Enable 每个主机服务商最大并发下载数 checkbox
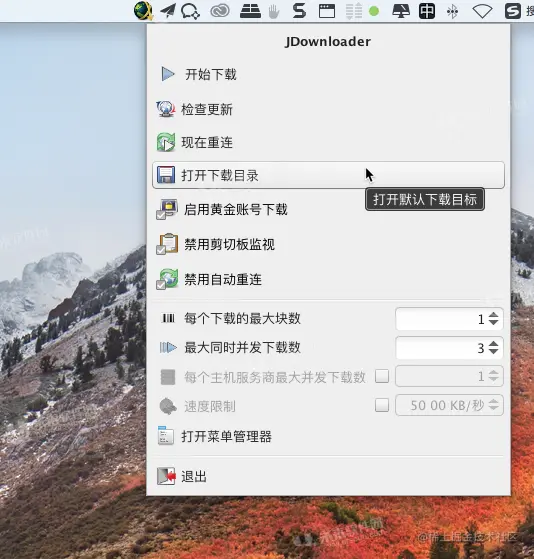 pyautogui.click(x=382, y=376)
